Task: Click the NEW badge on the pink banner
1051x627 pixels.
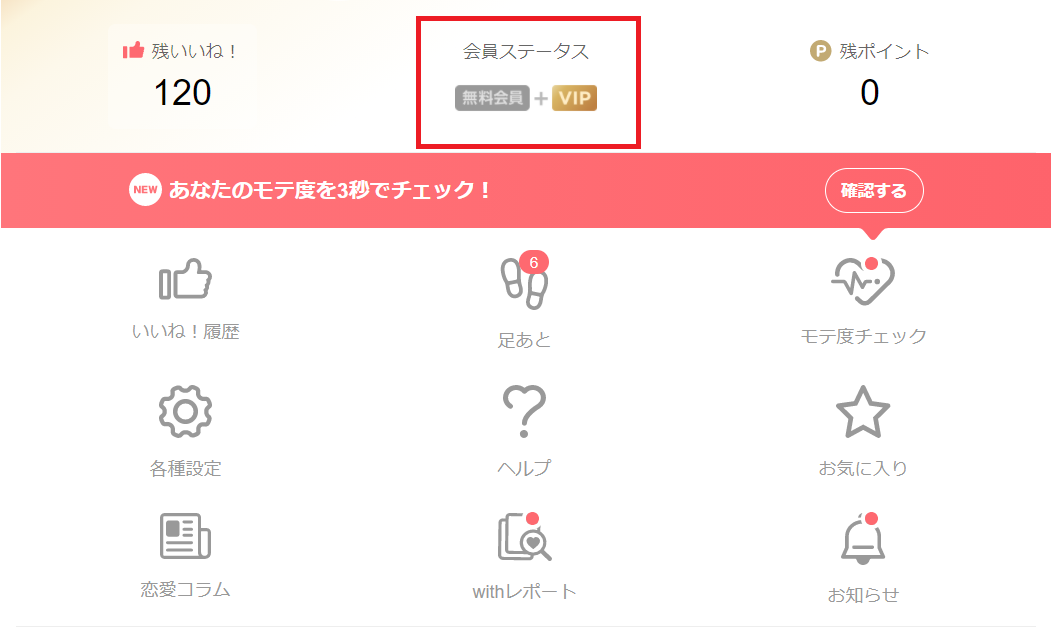Action: (x=145, y=190)
